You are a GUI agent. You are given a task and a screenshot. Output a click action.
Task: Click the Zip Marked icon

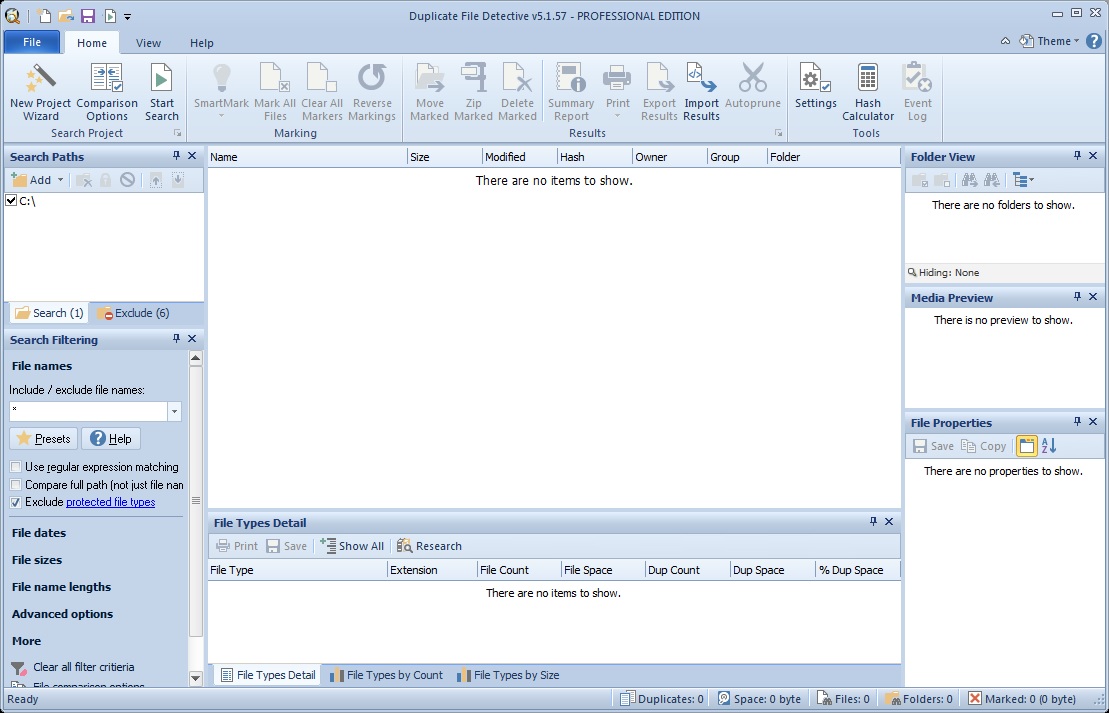click(473, 92)
